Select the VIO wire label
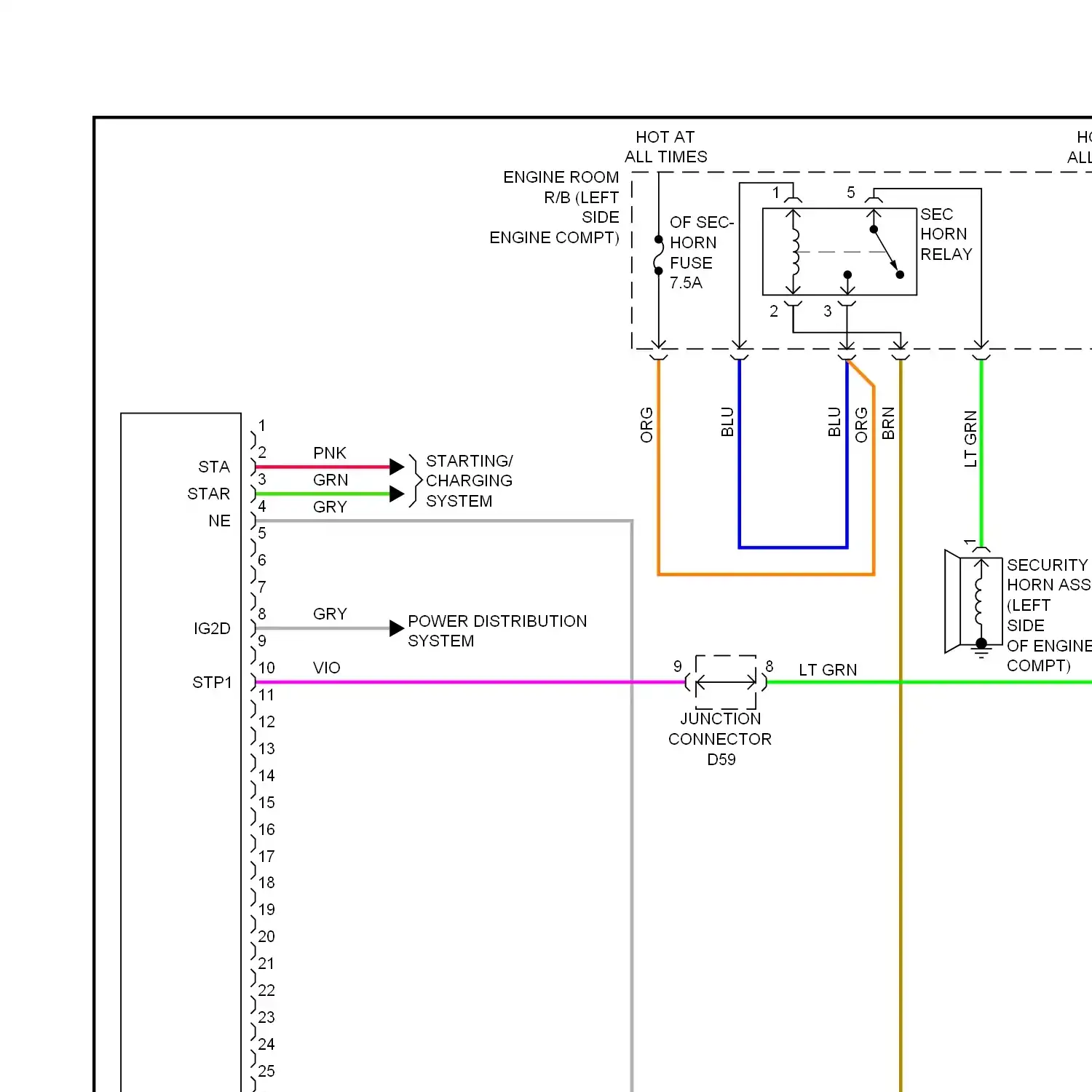 [327, 668]
